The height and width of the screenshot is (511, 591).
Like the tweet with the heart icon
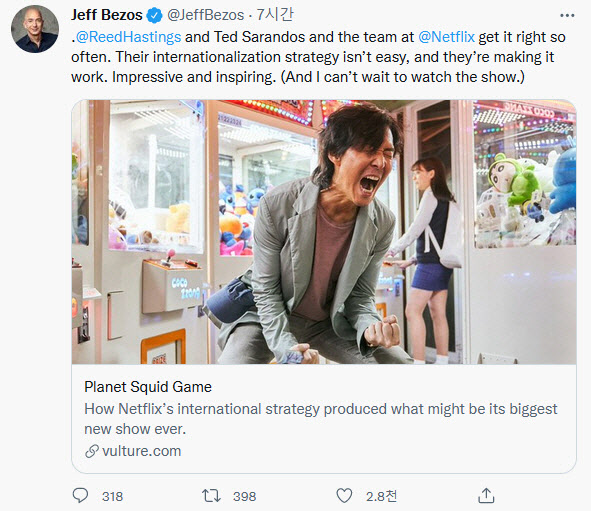coord(344,496)
